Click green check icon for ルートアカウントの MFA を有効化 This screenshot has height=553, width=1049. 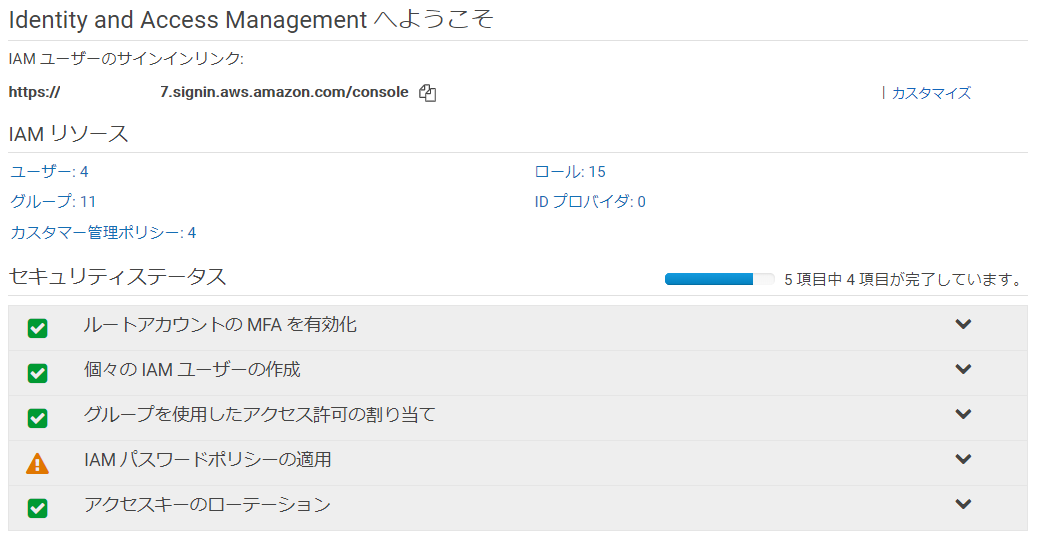37,328
